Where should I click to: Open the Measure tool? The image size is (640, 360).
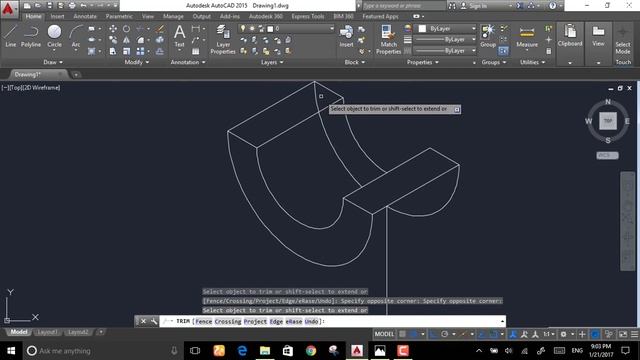click(527, 36)
